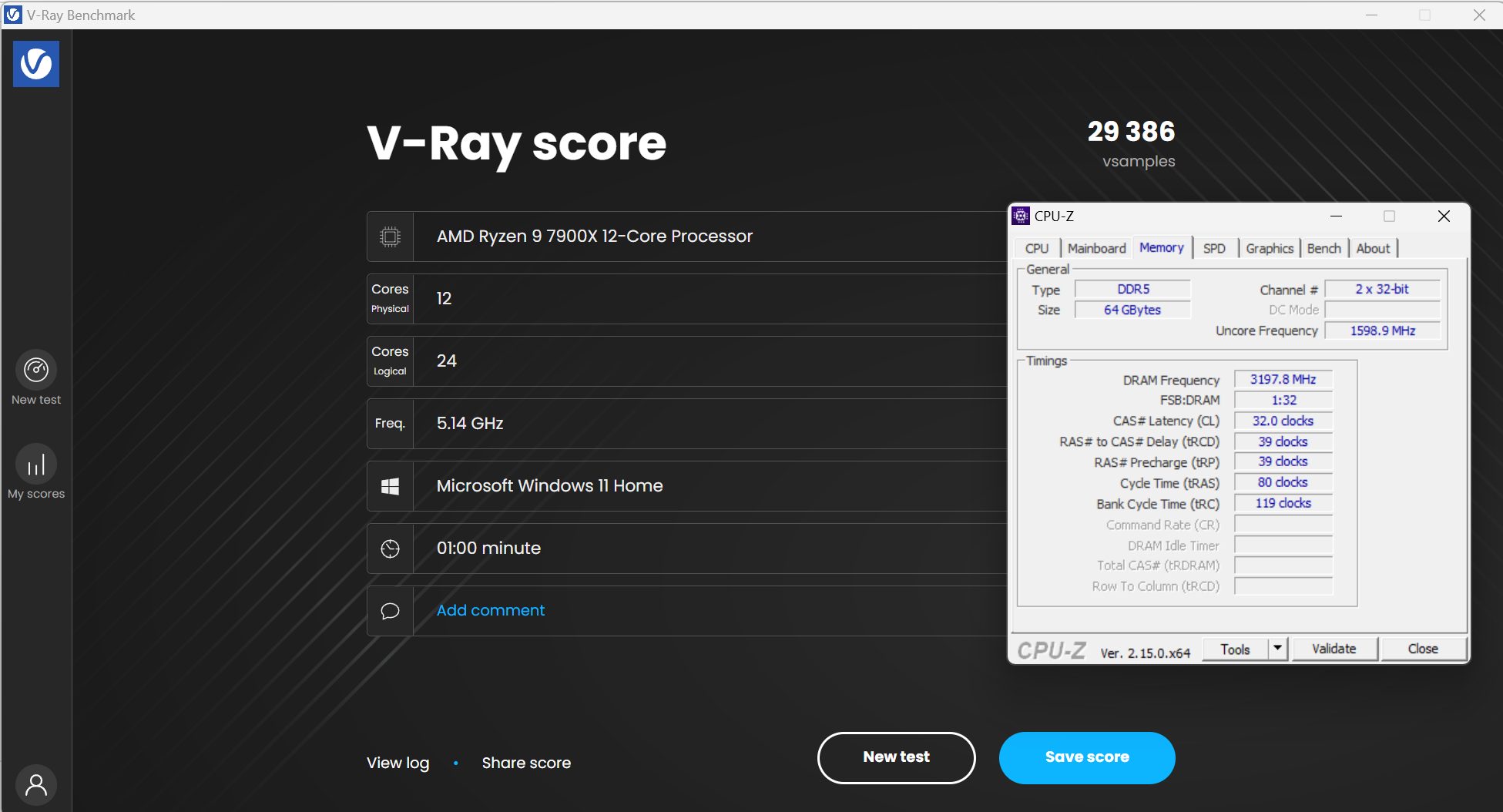Open My scores bar chart icon
The width and height of the screenshot is (1503, 812).
(x=36, y=465)
